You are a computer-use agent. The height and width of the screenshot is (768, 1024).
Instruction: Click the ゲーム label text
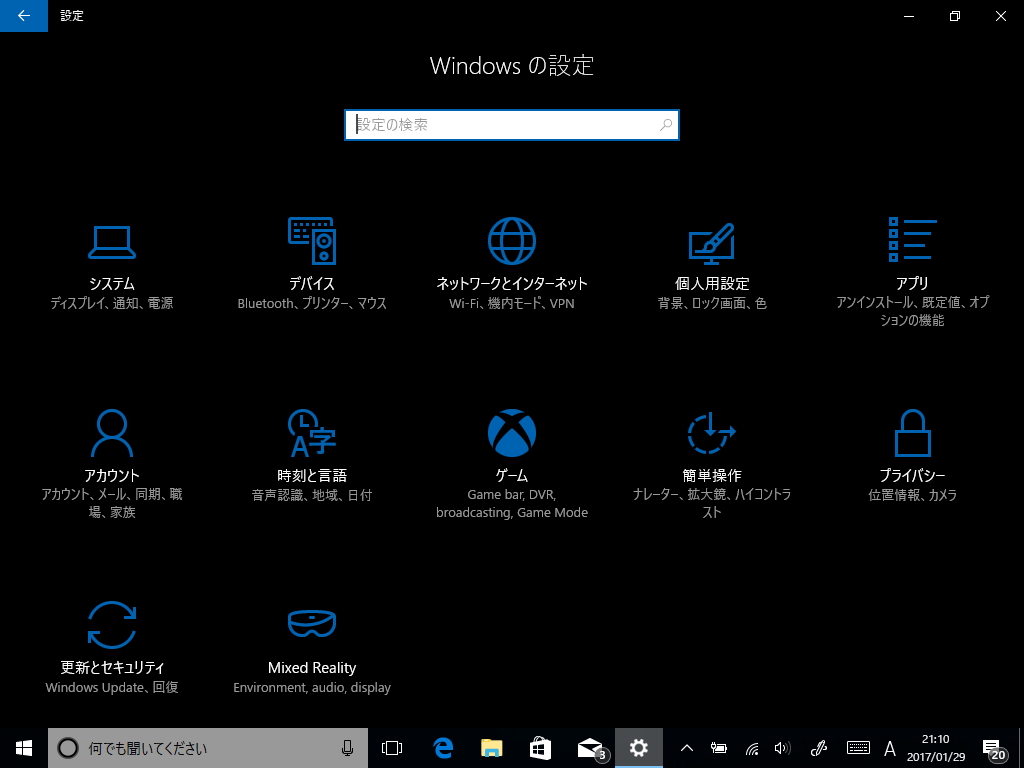pyautogui.click(x=512, y=475)
